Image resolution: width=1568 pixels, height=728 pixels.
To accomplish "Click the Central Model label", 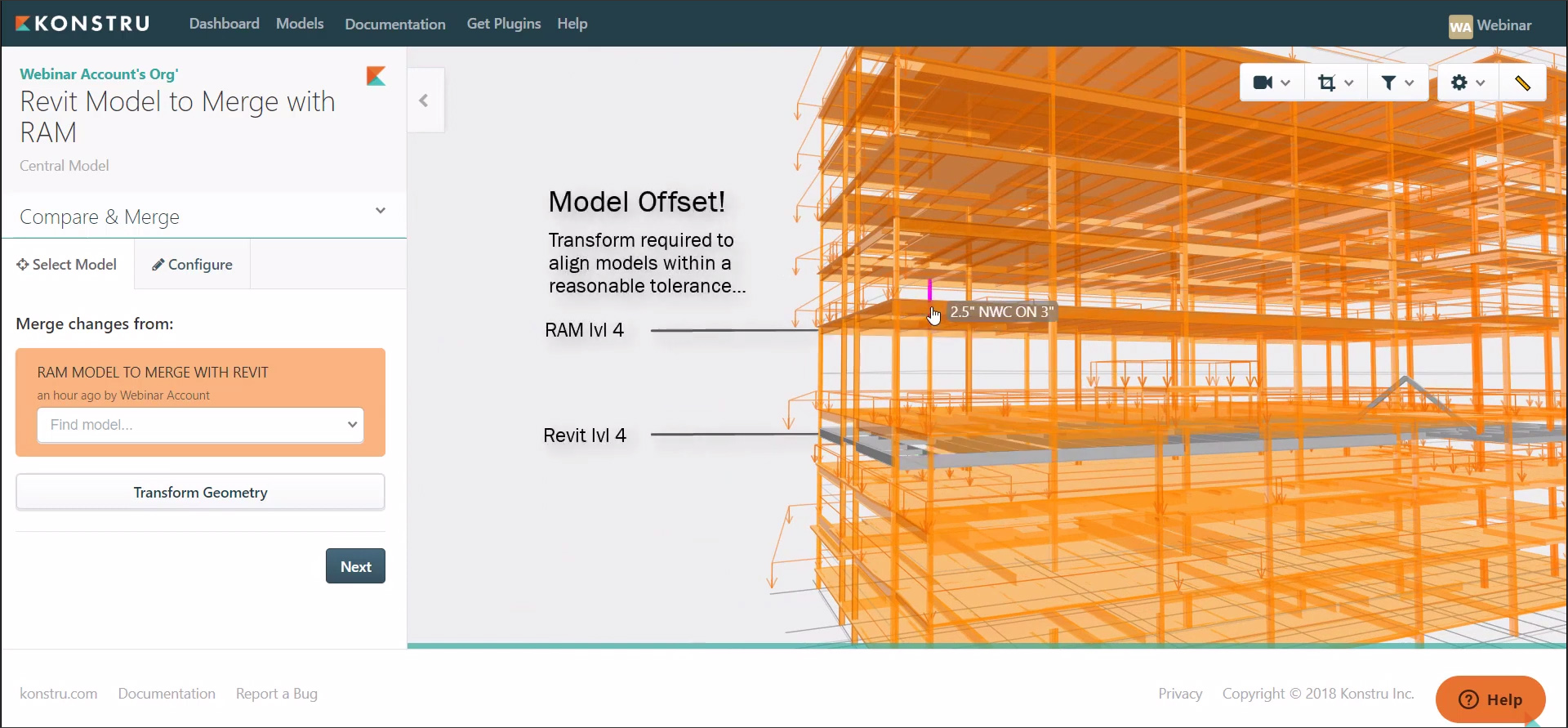I will (x=65, y=166).
